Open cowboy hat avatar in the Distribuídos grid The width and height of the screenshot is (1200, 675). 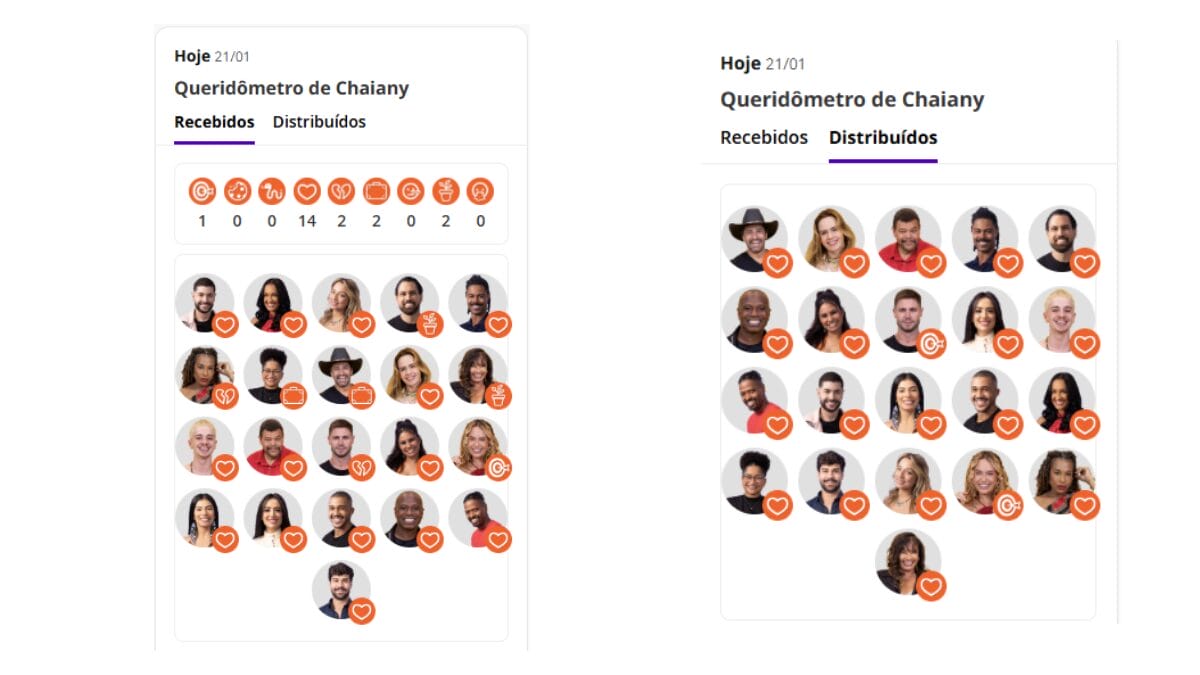pyautogui.click(x=754, y=239)
